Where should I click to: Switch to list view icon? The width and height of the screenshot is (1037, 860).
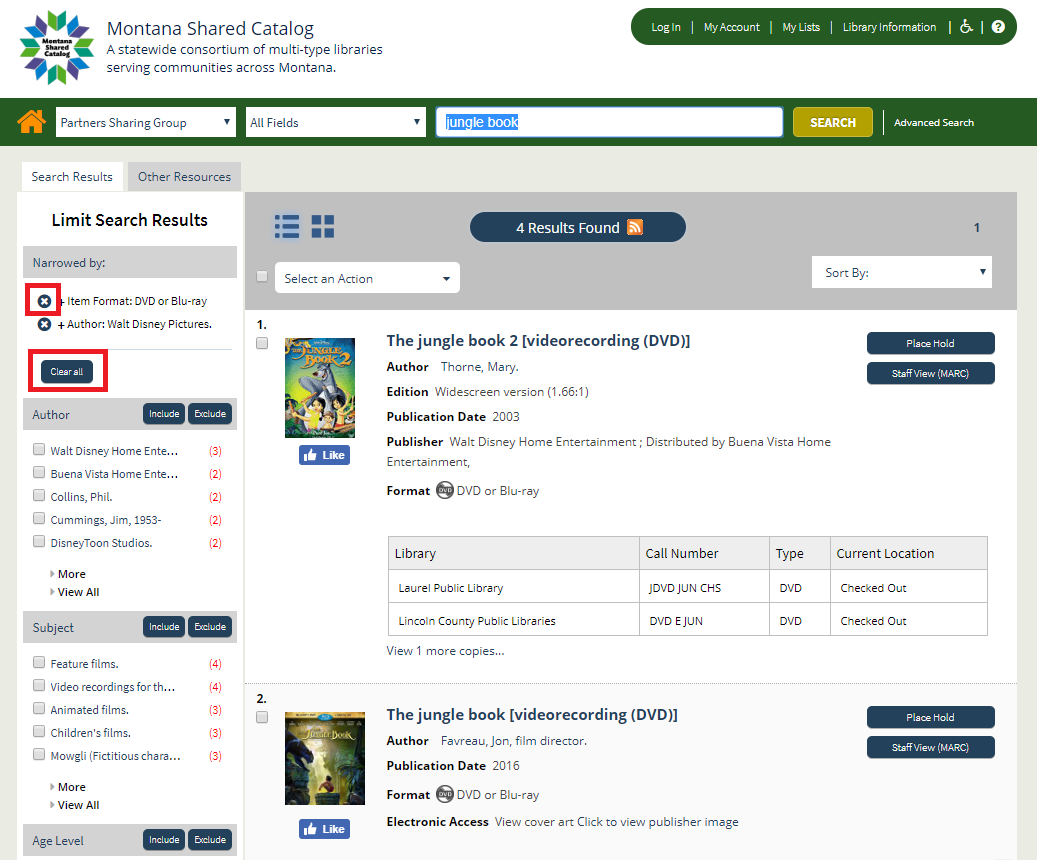pos(287,226)
